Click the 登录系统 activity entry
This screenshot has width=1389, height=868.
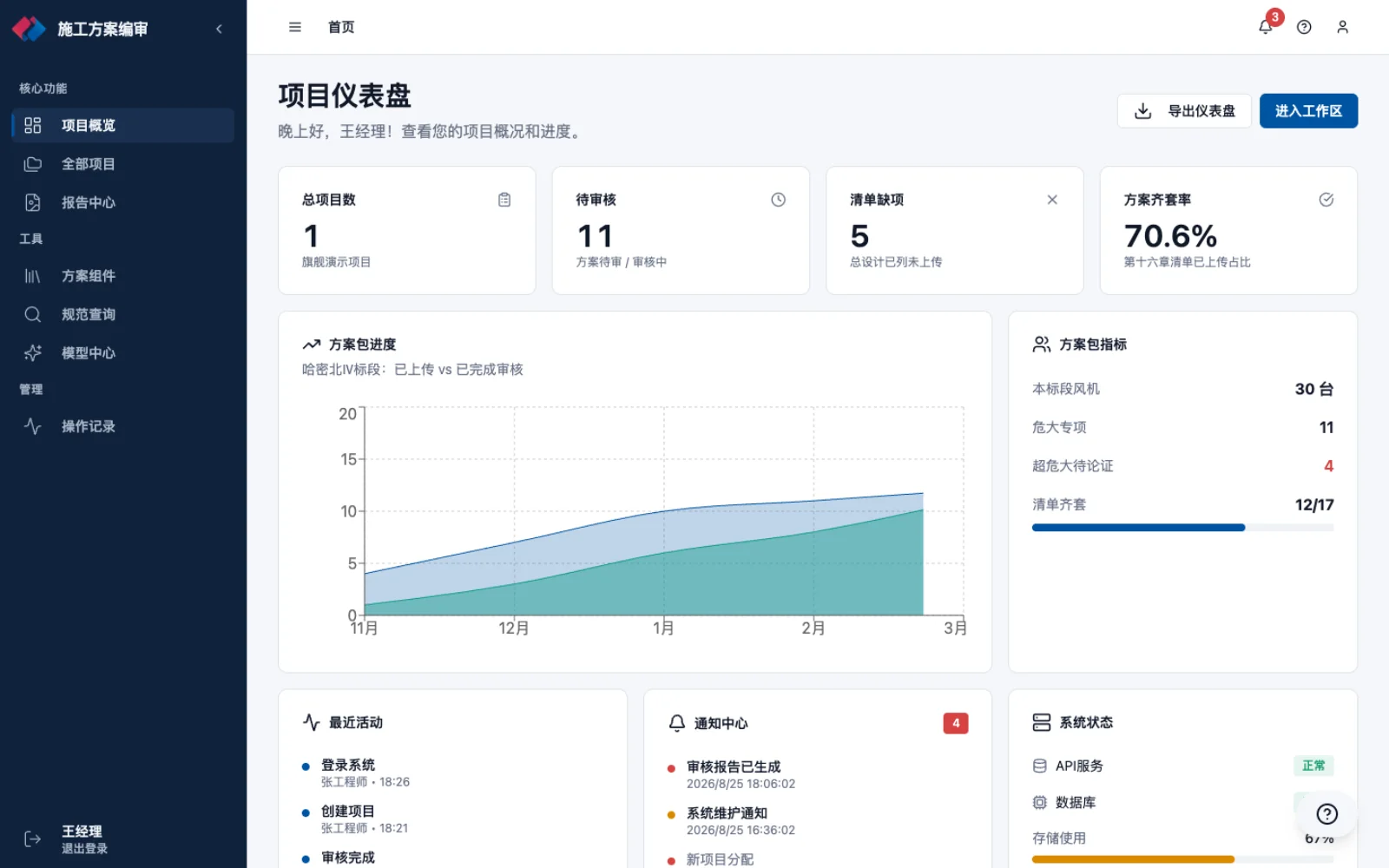coord(452,773)
